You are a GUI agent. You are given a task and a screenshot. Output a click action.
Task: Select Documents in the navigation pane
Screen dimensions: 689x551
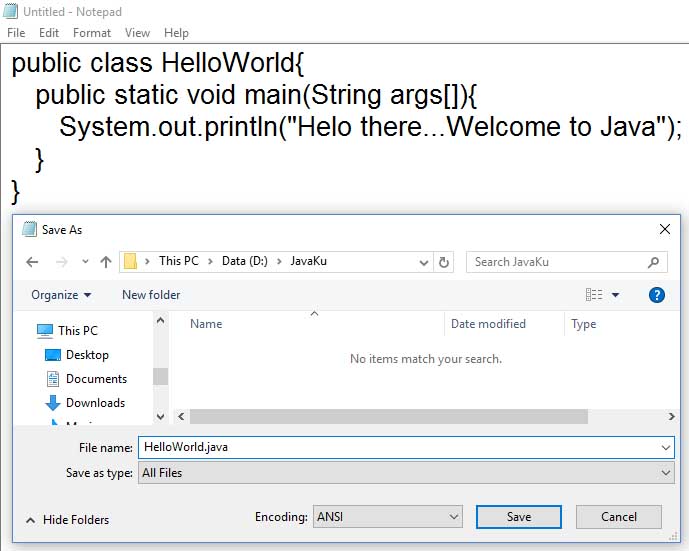[x=87, y=379]
